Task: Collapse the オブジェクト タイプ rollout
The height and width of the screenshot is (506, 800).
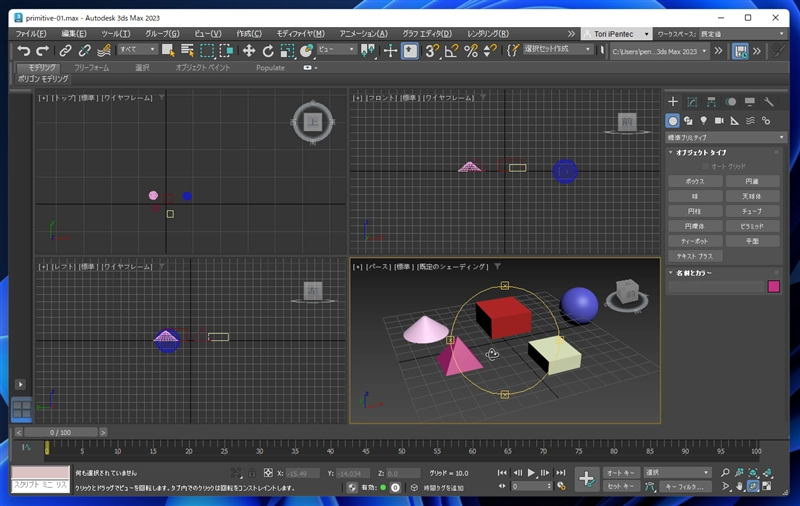Action: pyautogui.click(x=670, y=152)
